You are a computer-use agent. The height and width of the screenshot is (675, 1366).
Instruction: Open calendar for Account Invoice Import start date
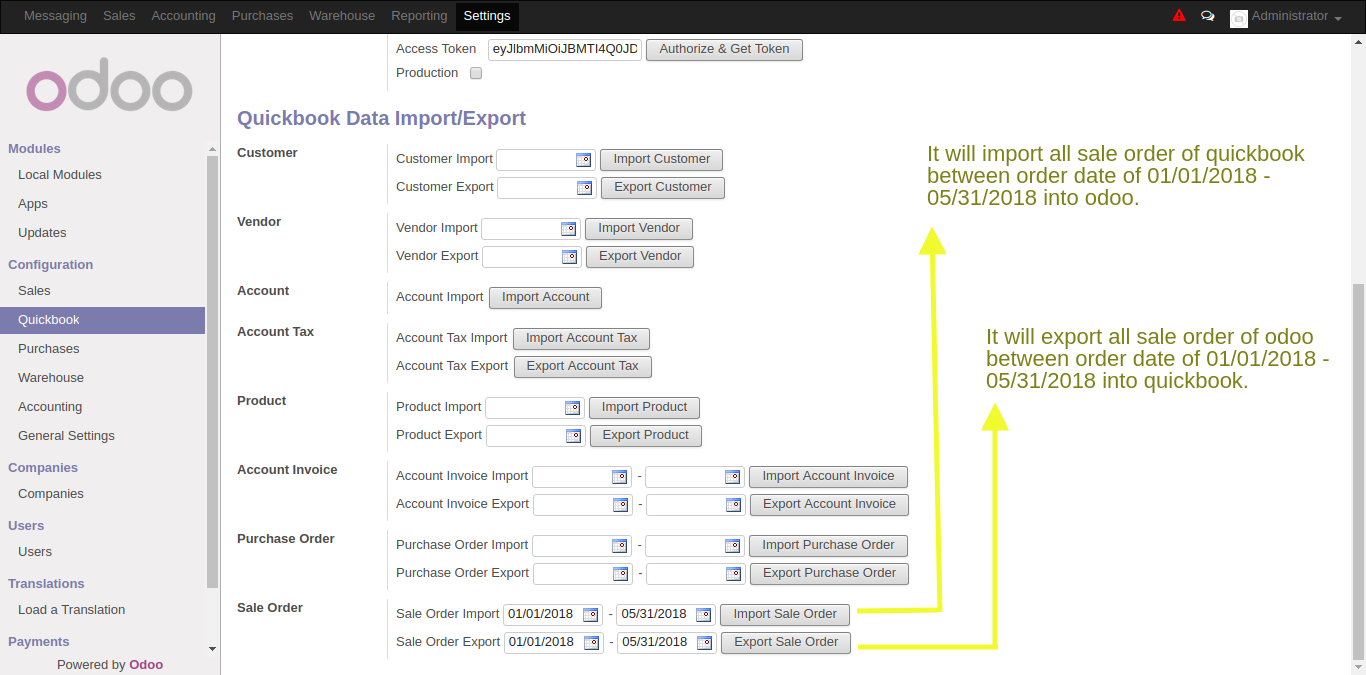(619, 477)
